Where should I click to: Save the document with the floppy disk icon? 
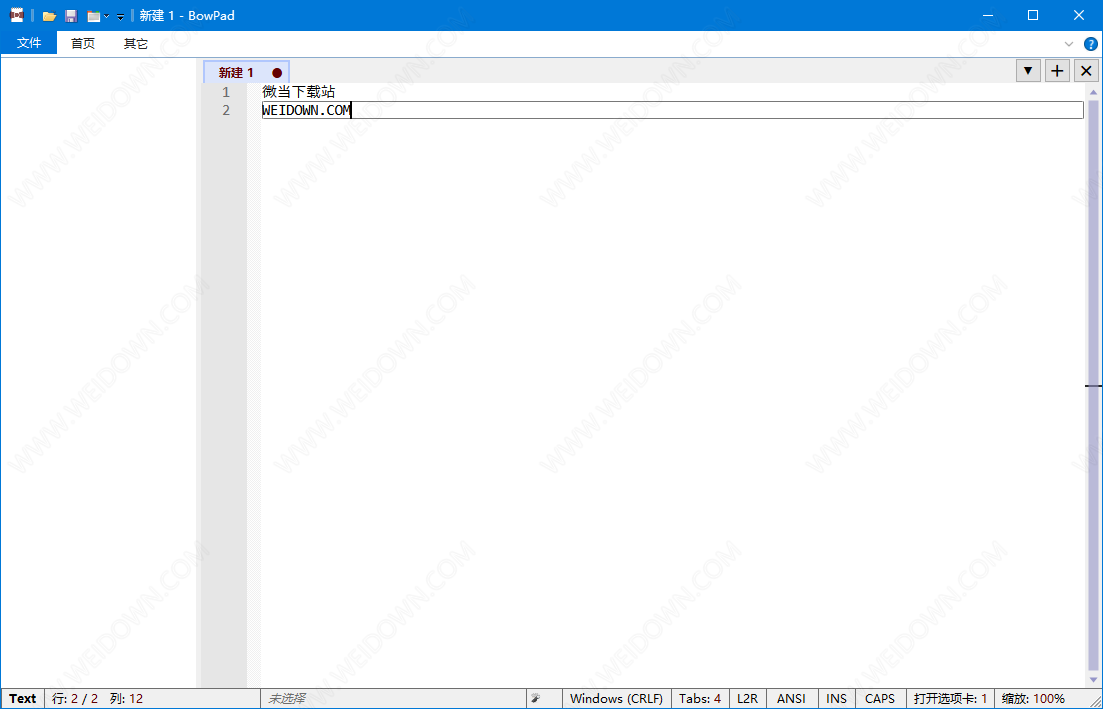click(x=71, y=15)
